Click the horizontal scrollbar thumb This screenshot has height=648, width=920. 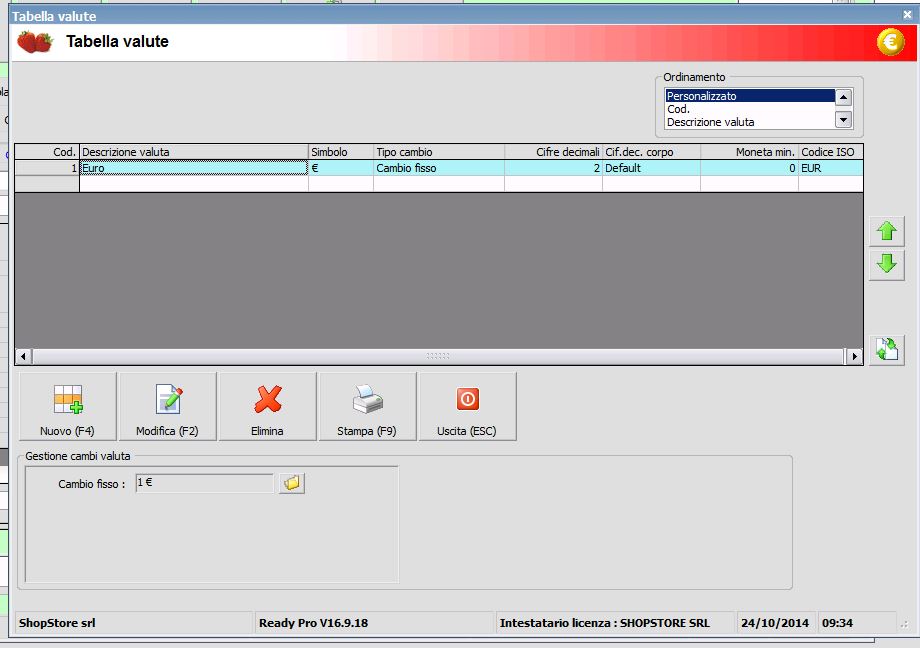click(x=438, y=356)
